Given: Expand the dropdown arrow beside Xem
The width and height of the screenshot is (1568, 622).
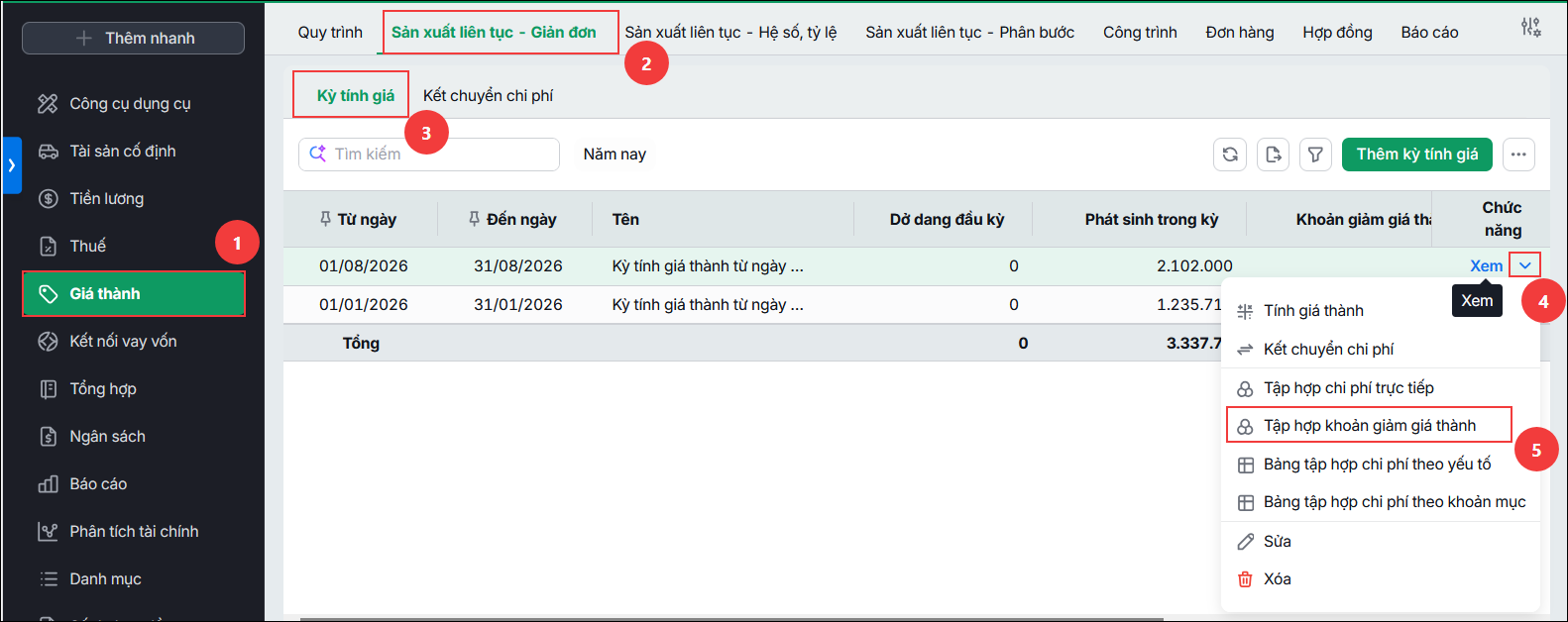Looking at the screenshot, I should tap(1525, 265).
